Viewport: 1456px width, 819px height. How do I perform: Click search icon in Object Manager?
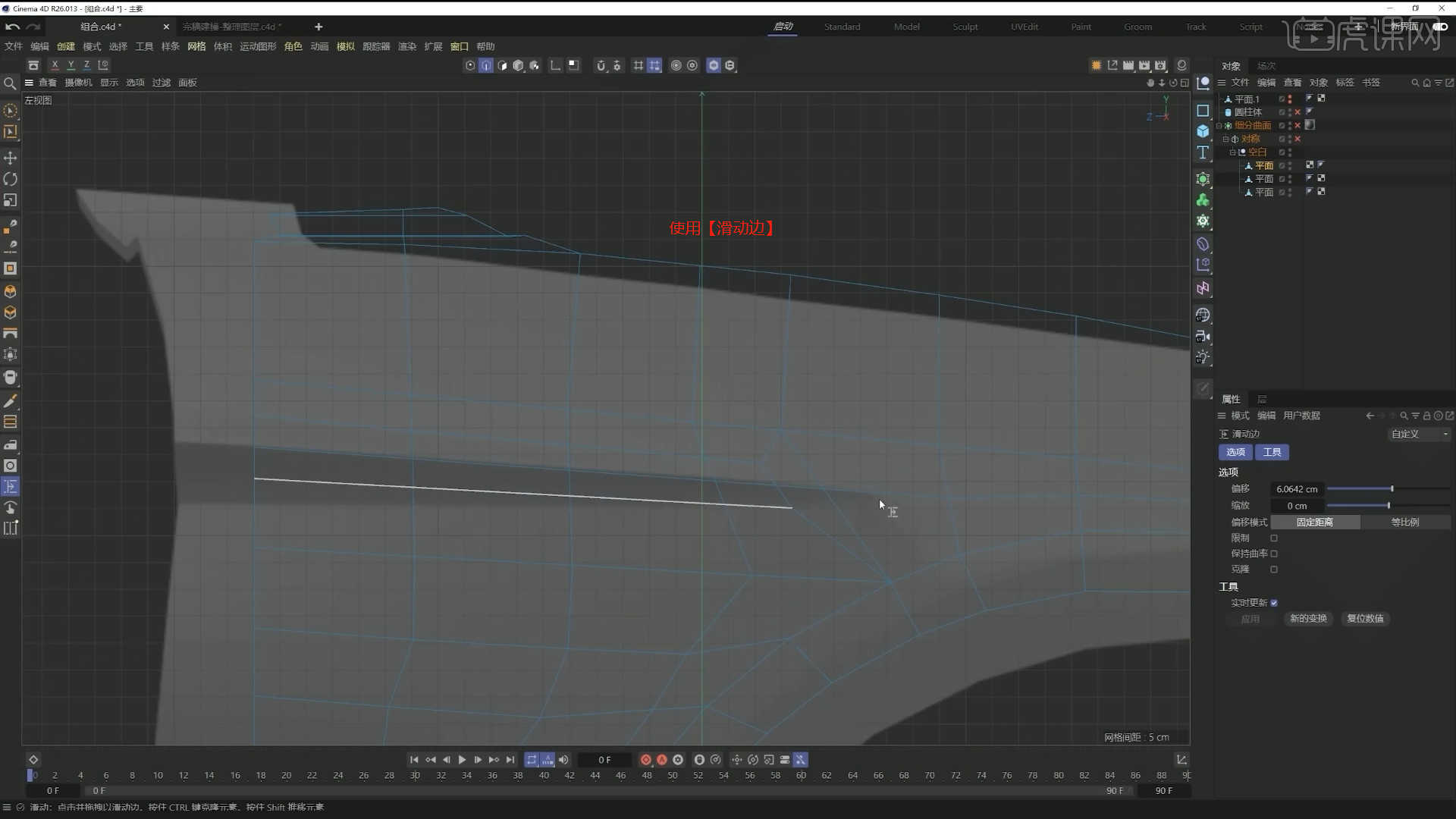[1415, 83]
